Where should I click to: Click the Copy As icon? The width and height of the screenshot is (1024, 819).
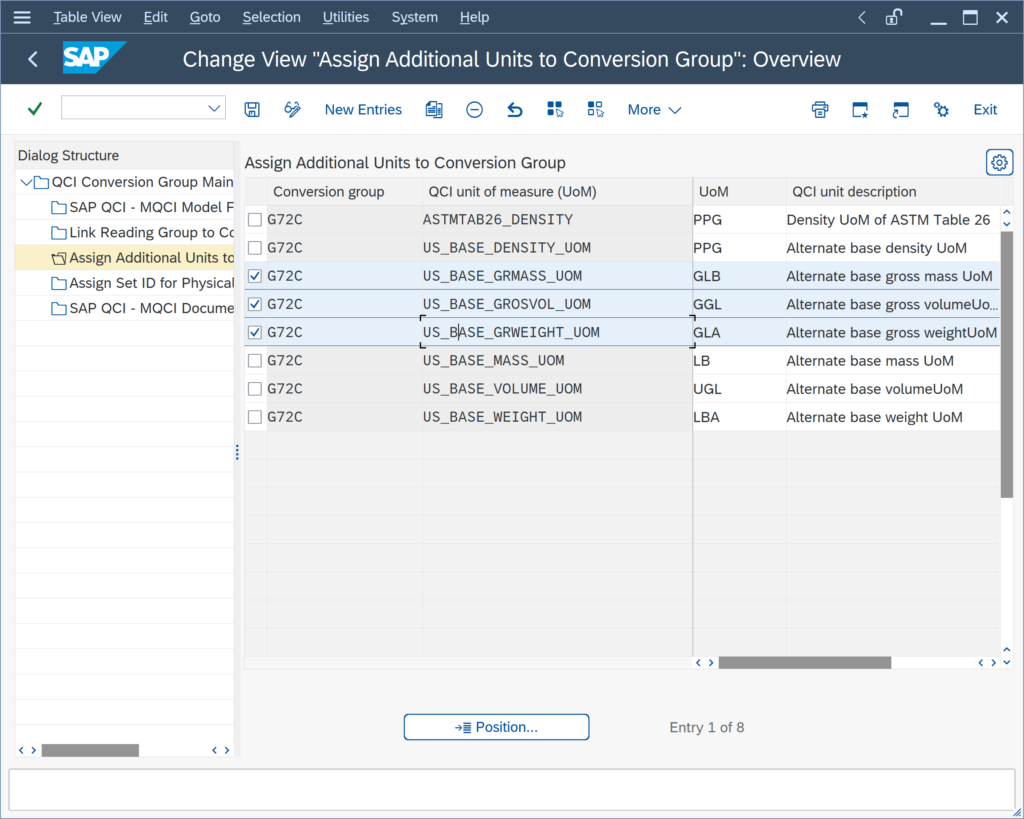pyautogui.click(x=434, y=110)
